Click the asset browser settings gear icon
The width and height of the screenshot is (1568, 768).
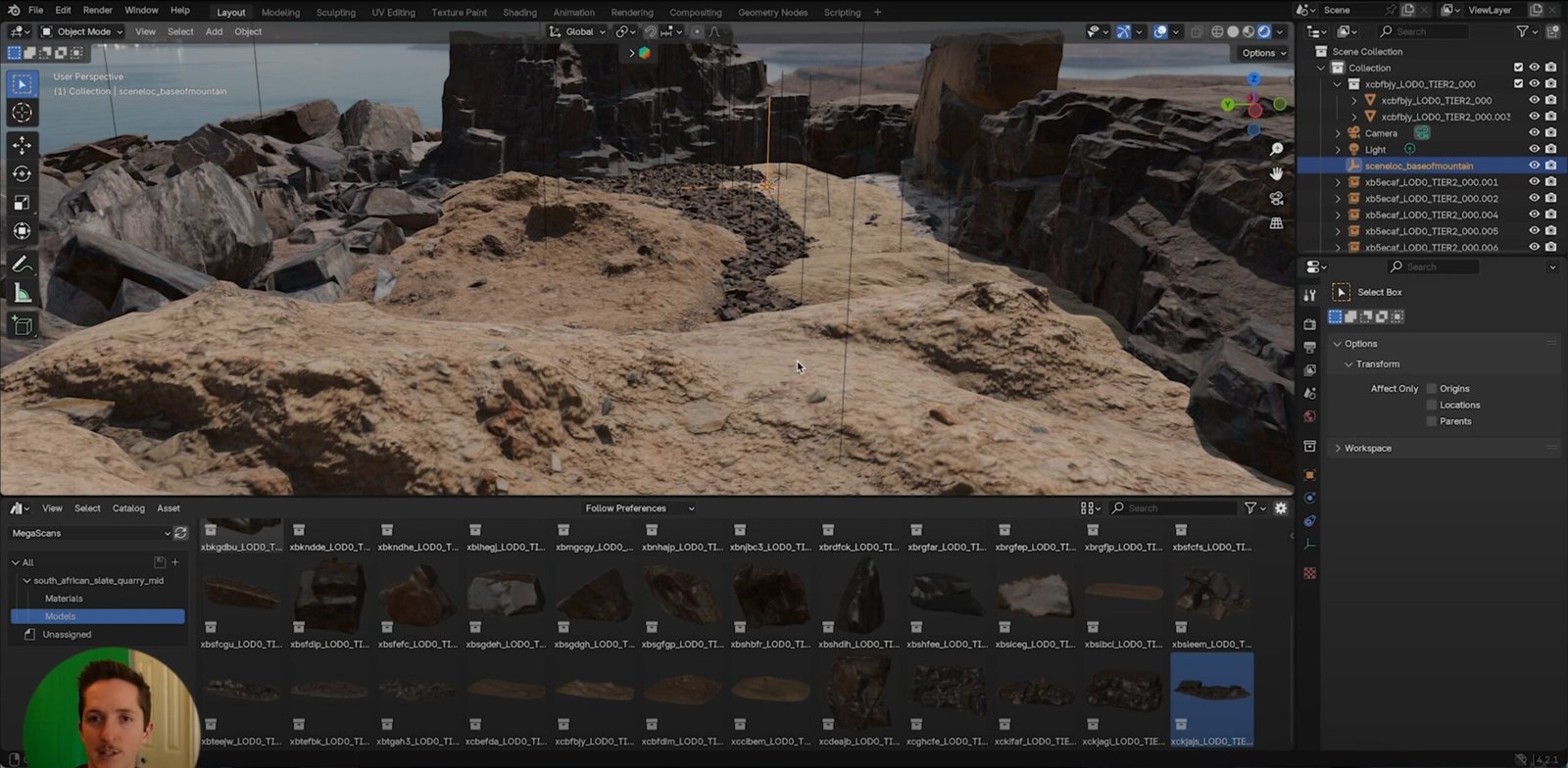(x=1280, y=508)
